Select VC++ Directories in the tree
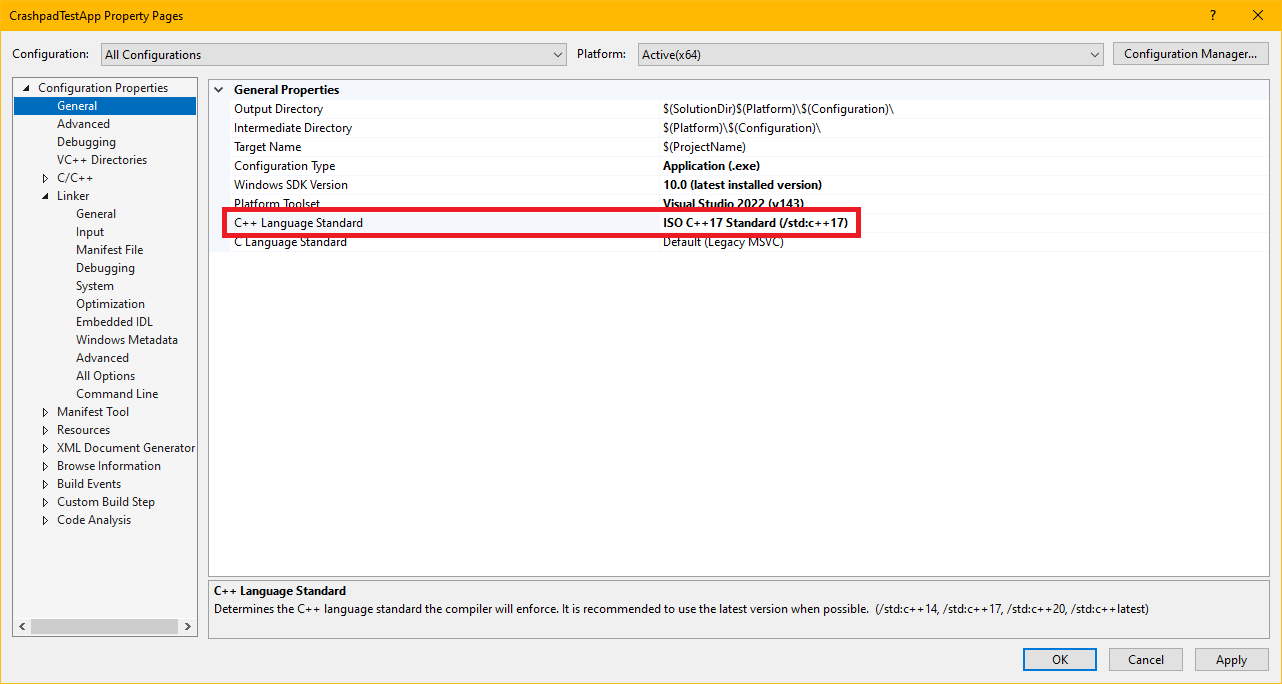The height and width of the screenshot is (684, 1282). pyautogui.click(x=102, y=160)
